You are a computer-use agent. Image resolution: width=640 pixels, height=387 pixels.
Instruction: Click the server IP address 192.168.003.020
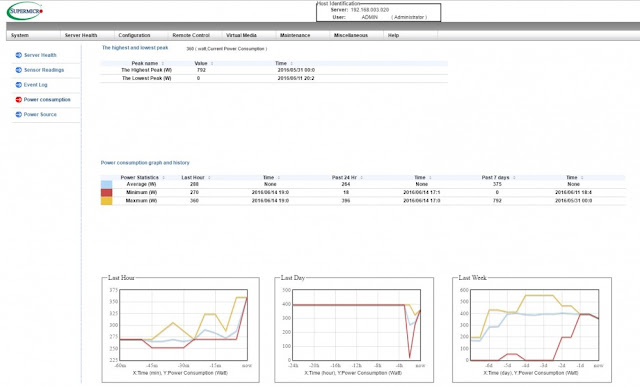[370, 10]
